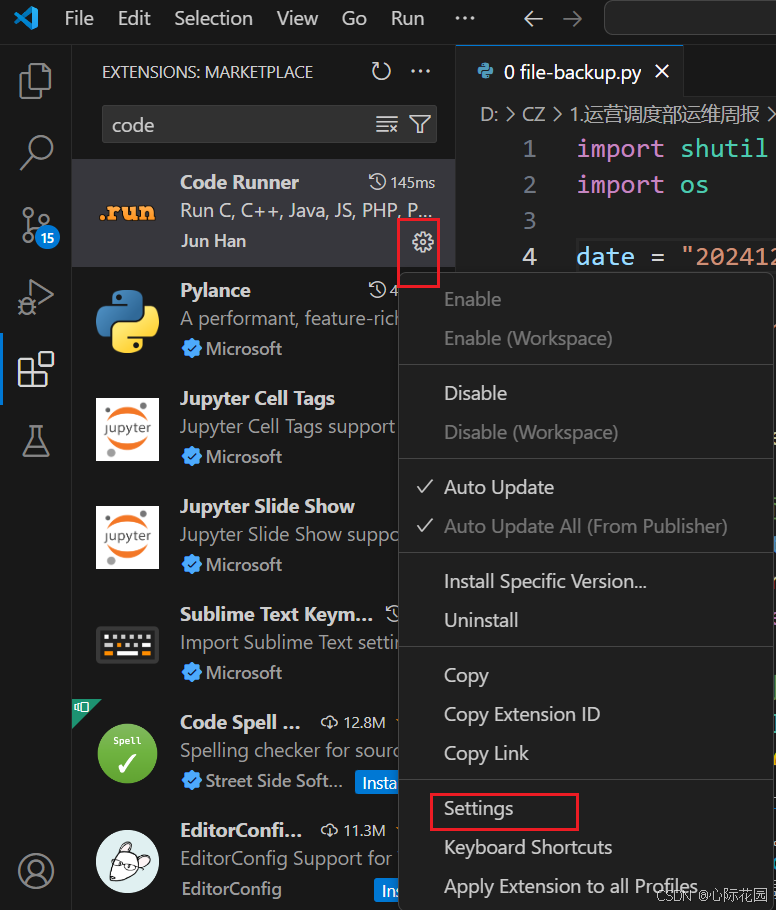Click the Sublime Text Keymap keyboard icon

pyautogui.click(x=127, y=645)
